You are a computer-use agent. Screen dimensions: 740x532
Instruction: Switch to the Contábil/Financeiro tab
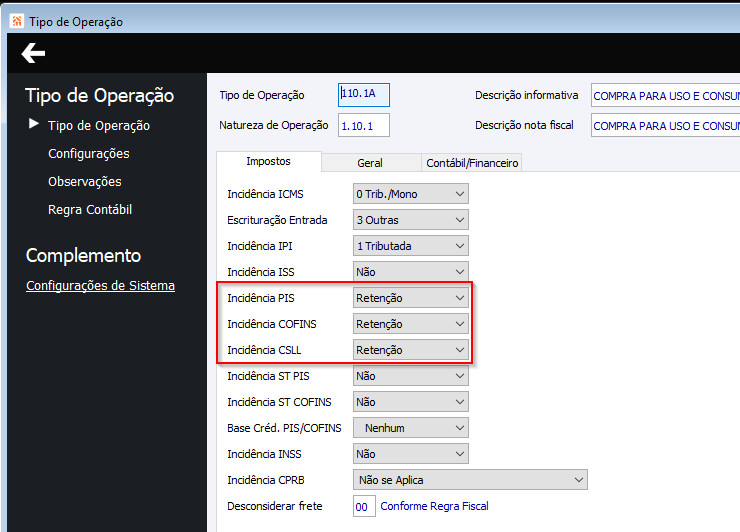pyautogui.click(x=472, y=163)
